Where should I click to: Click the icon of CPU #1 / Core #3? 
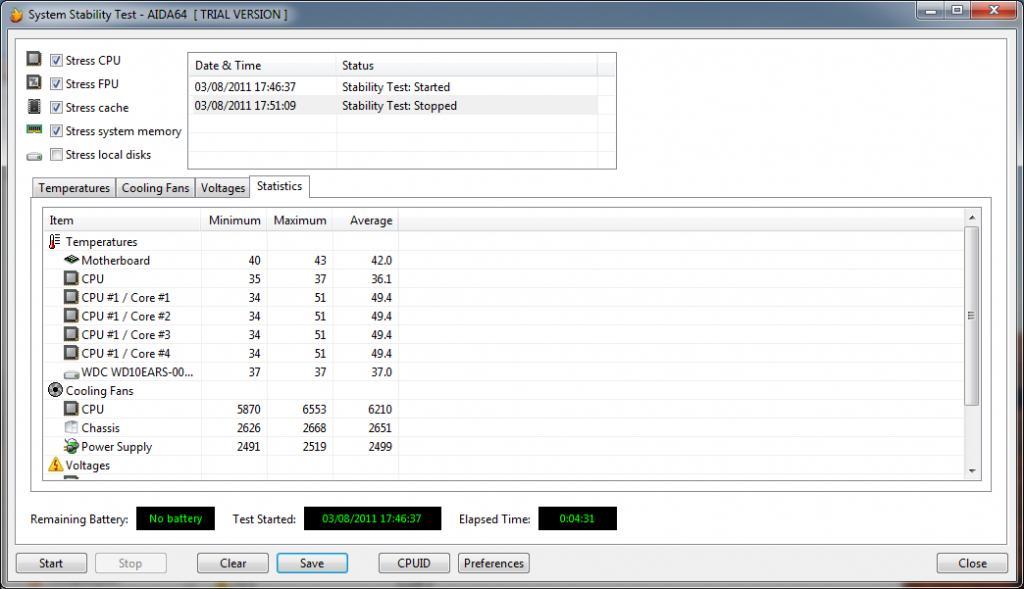click(71, 334)
